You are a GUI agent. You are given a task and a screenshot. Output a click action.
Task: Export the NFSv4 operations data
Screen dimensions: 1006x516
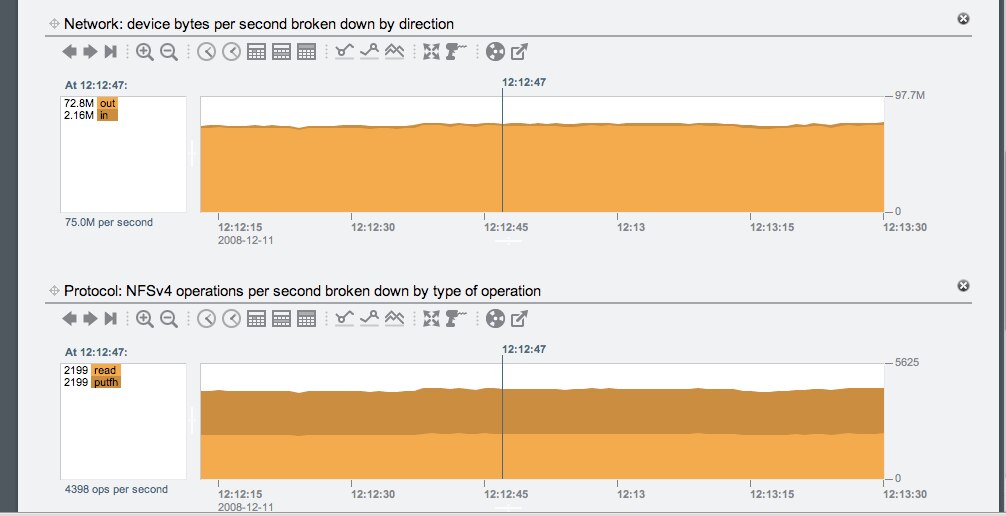[519, 319]
